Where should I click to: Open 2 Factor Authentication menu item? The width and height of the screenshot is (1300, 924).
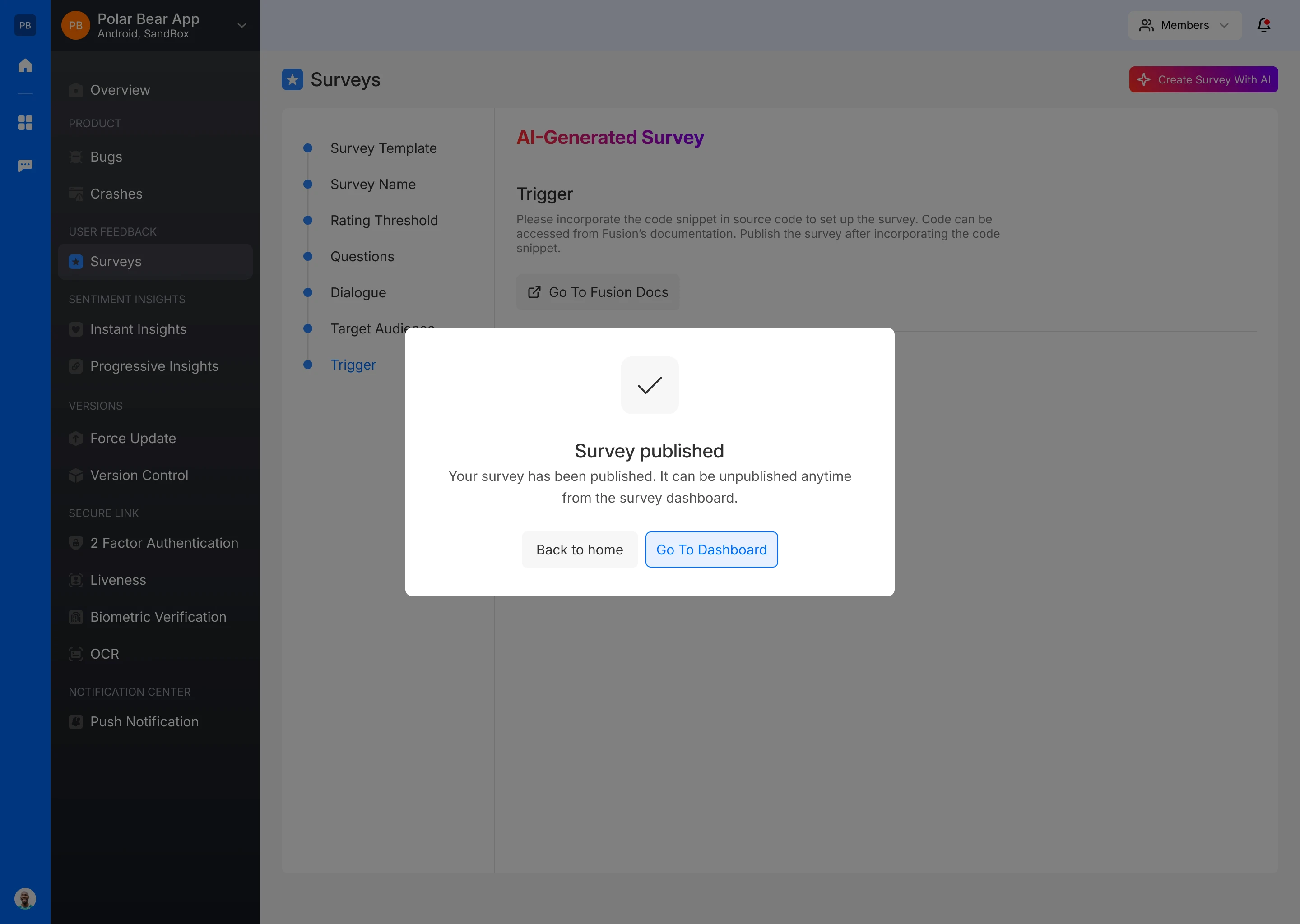164,543
